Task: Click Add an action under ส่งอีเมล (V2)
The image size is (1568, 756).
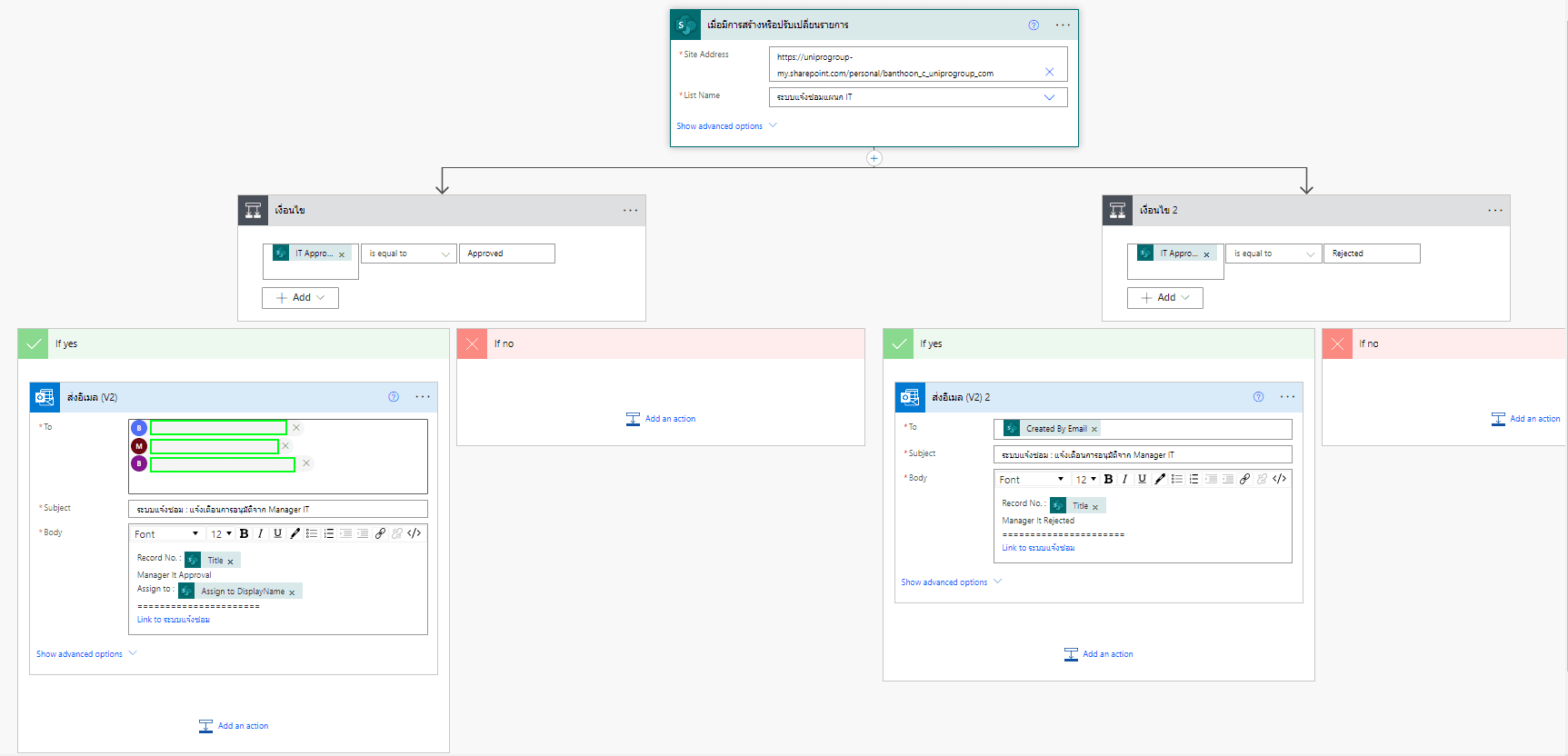Action: coord(234,726)
